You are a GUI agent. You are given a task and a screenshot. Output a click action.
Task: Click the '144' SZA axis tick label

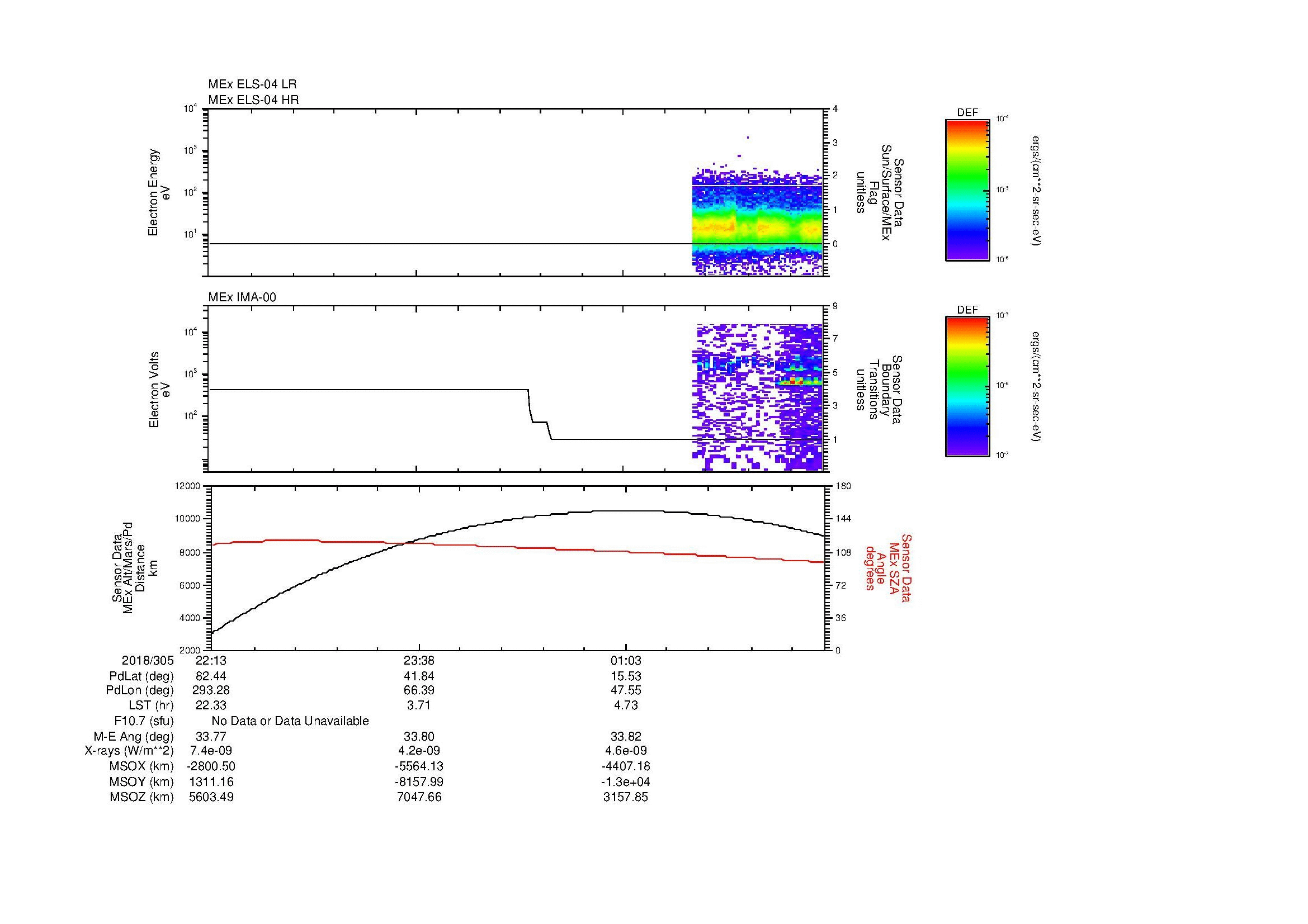coord(843,519)
